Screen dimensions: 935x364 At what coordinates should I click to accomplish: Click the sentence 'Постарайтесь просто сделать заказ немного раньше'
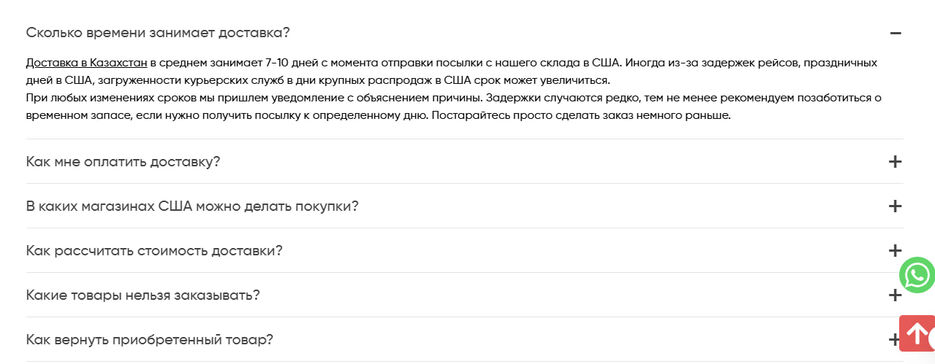[581, 116]
